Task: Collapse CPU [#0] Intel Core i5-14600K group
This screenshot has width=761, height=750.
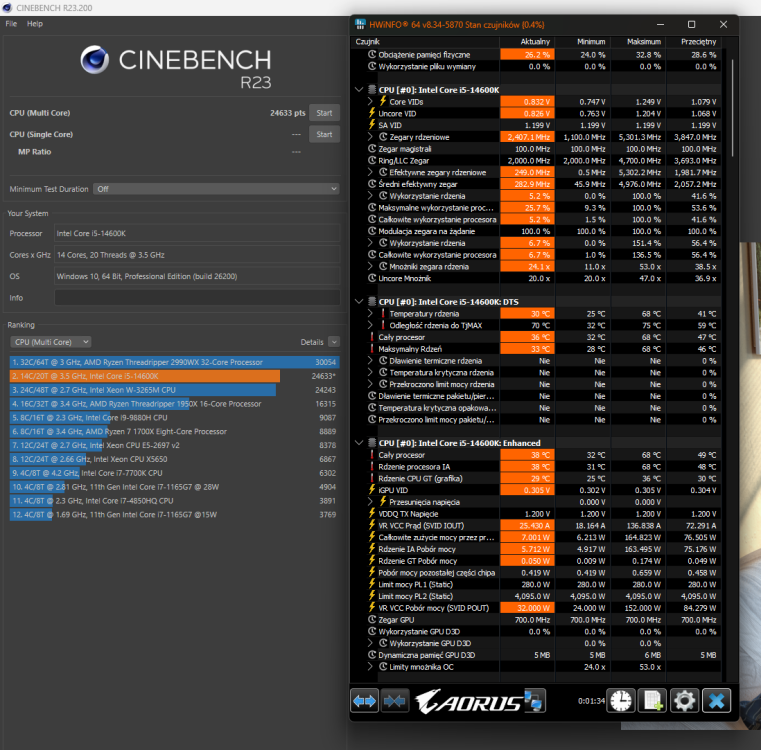Action: click(x=359, y=90)
